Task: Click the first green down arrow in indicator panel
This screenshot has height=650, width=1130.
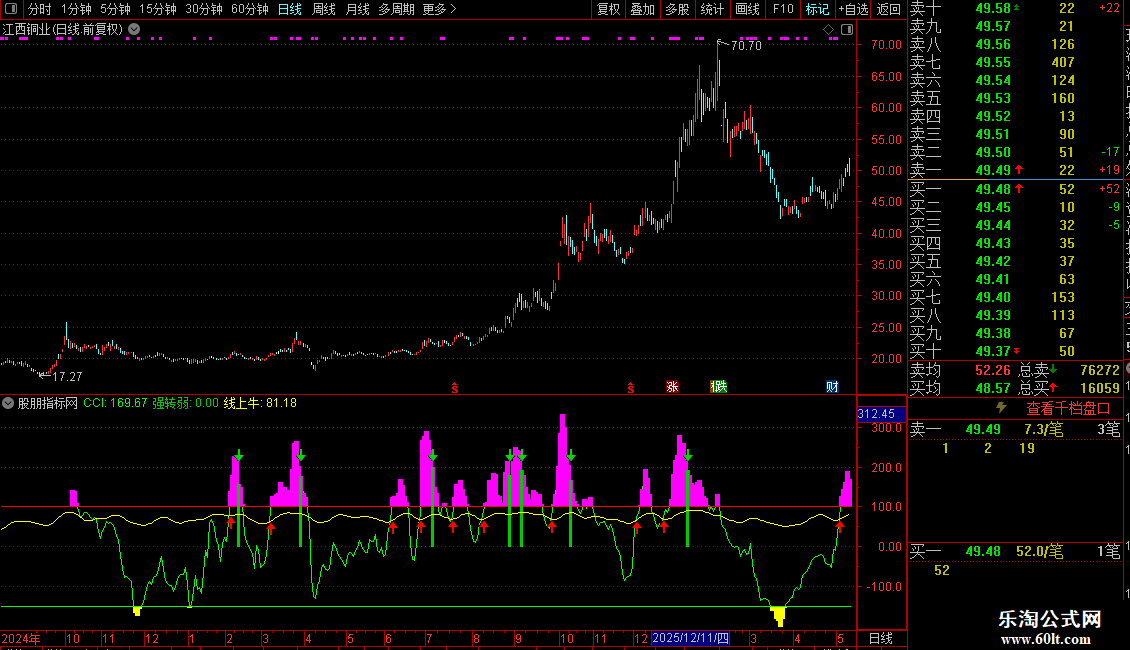Action: point(239,455)
